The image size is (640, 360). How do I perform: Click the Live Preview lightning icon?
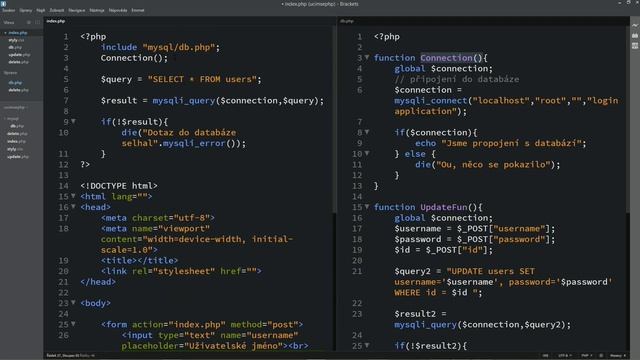(x=635, y=25)
